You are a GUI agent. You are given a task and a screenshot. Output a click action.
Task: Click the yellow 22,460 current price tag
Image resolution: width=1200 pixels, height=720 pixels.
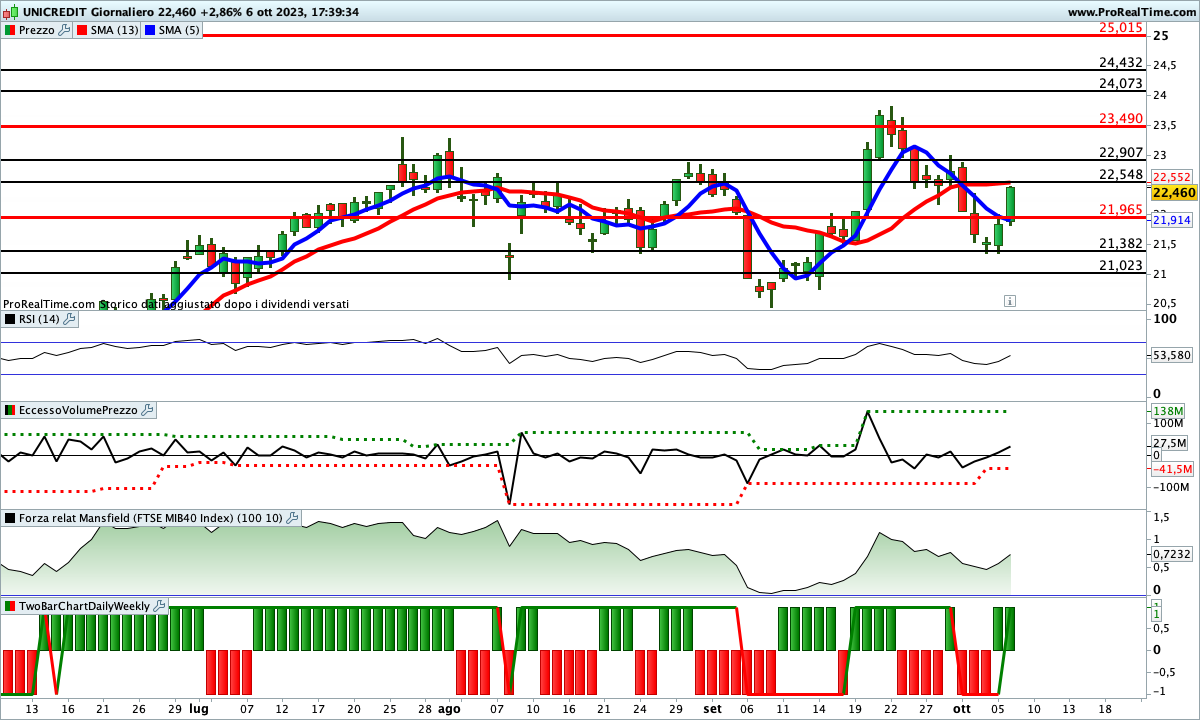click(x=1174, y=193)
